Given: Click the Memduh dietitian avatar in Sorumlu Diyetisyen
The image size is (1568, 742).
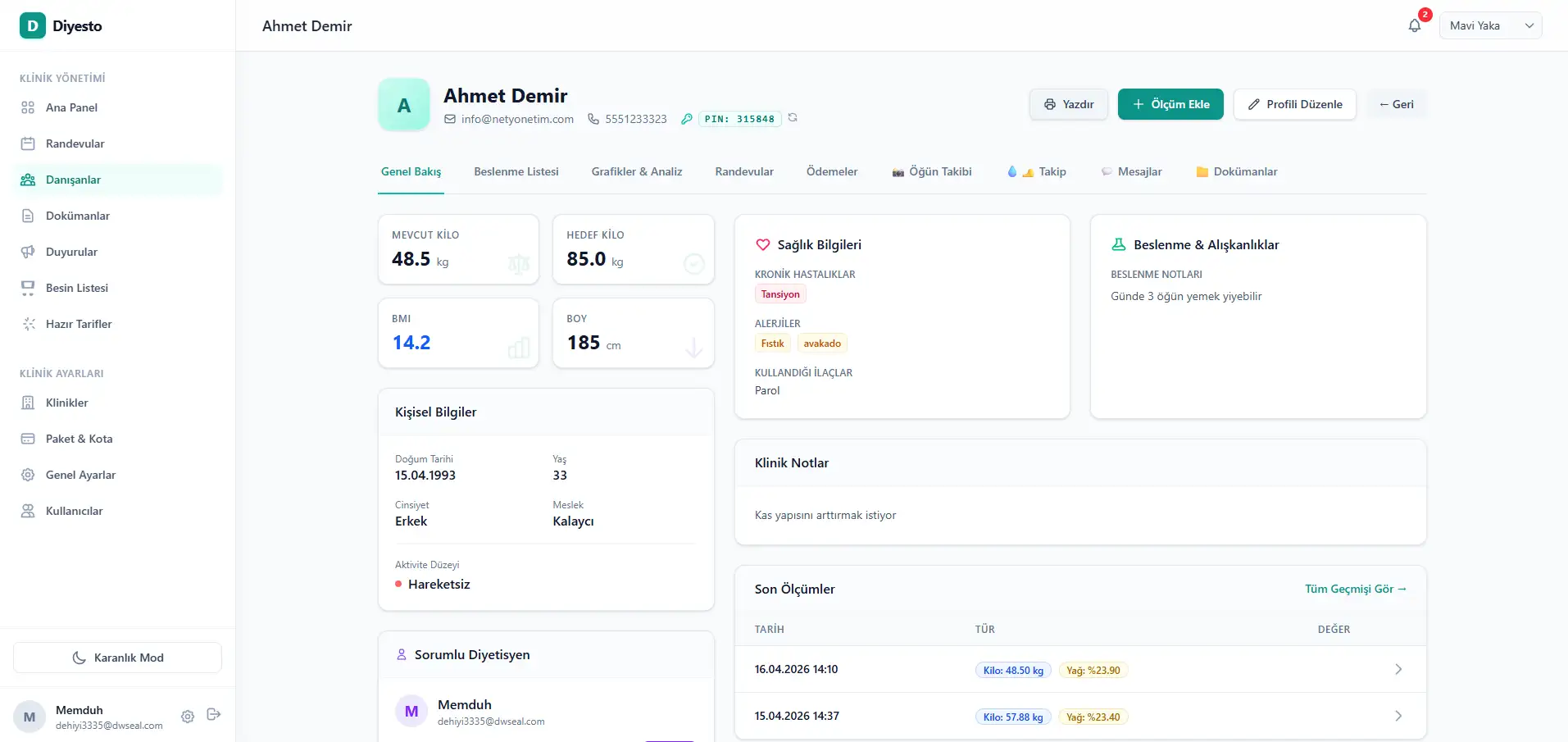Looking at the screenshot, I should tap(411, 711).
